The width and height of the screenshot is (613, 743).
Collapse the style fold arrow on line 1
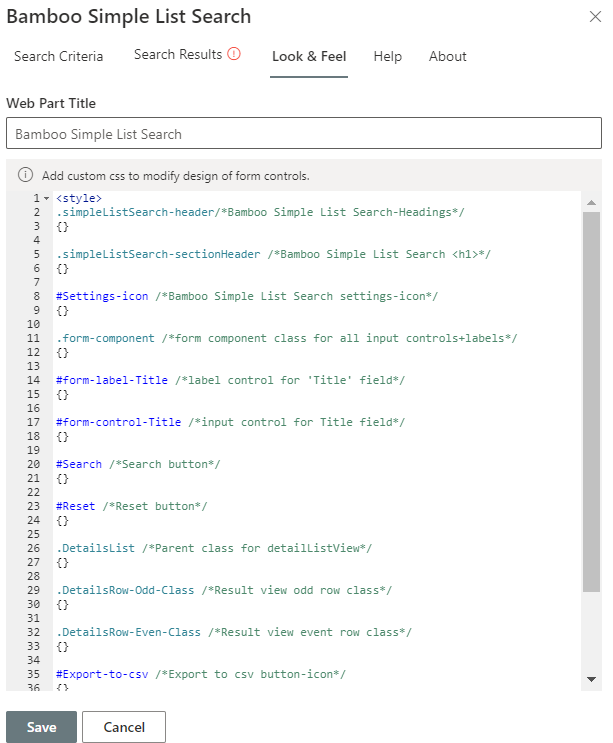pos(46,199)
